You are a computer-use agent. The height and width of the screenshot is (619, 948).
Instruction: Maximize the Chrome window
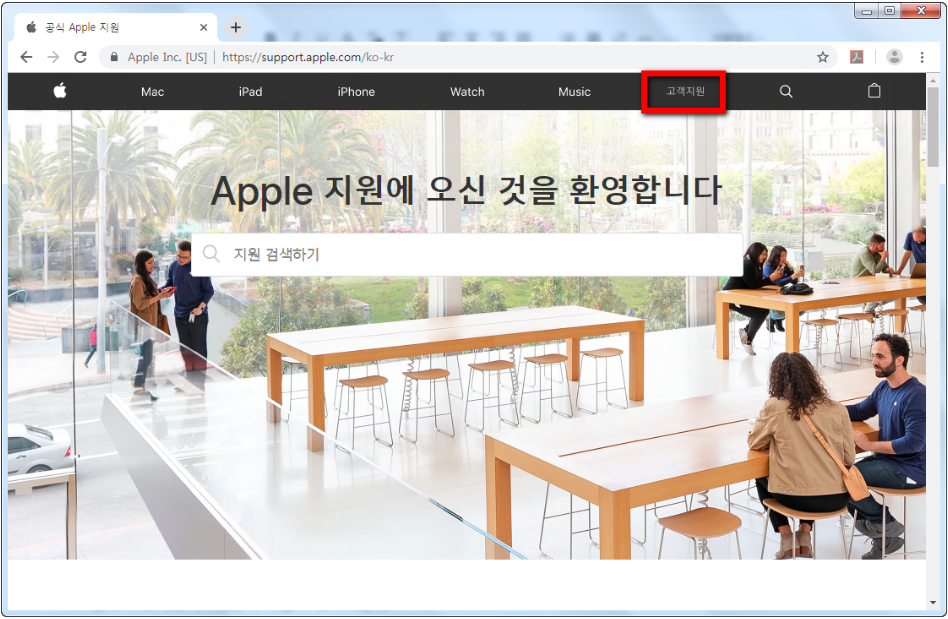click(889, 11)
